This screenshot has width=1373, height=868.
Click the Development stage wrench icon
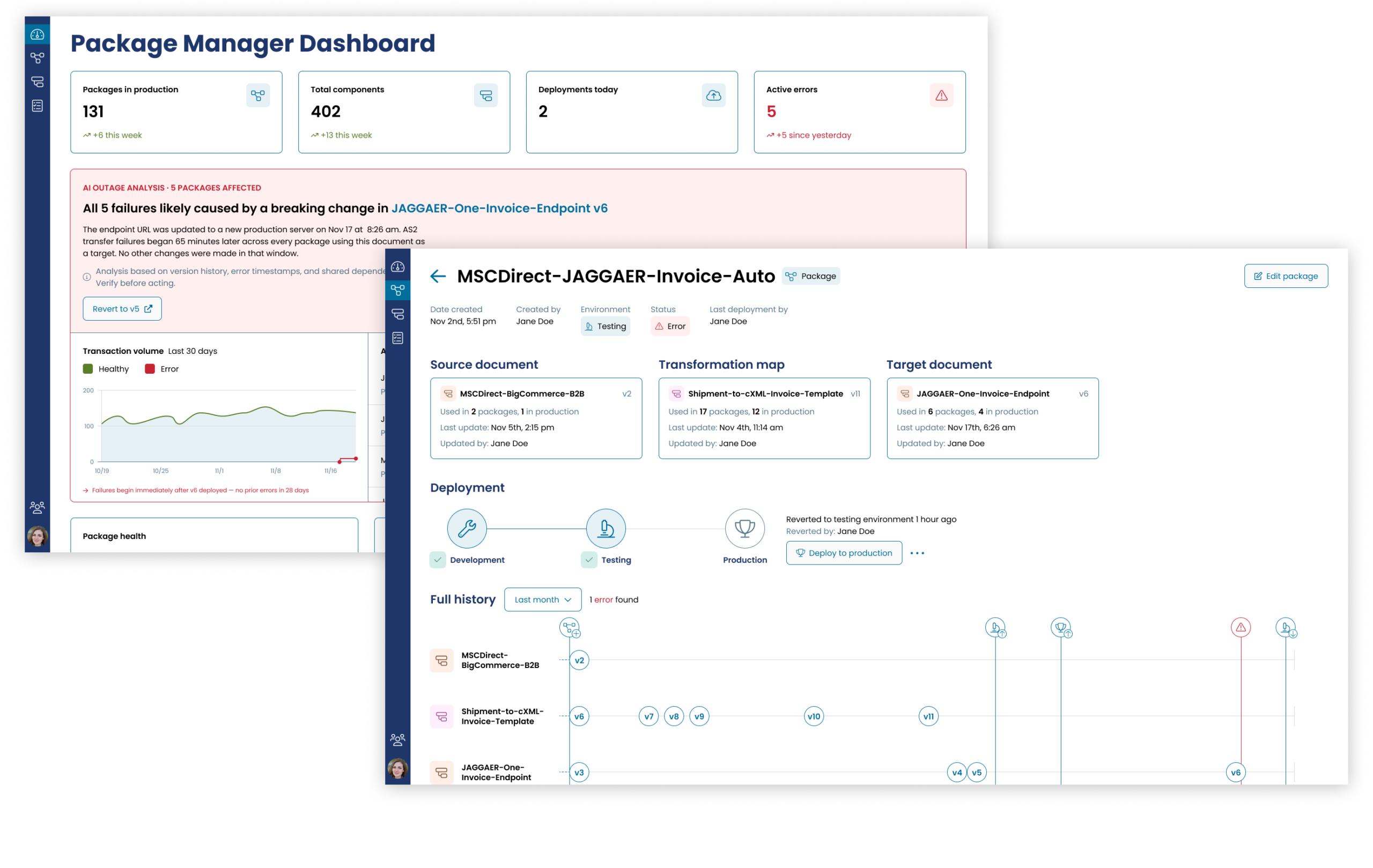tap(467, 528)
